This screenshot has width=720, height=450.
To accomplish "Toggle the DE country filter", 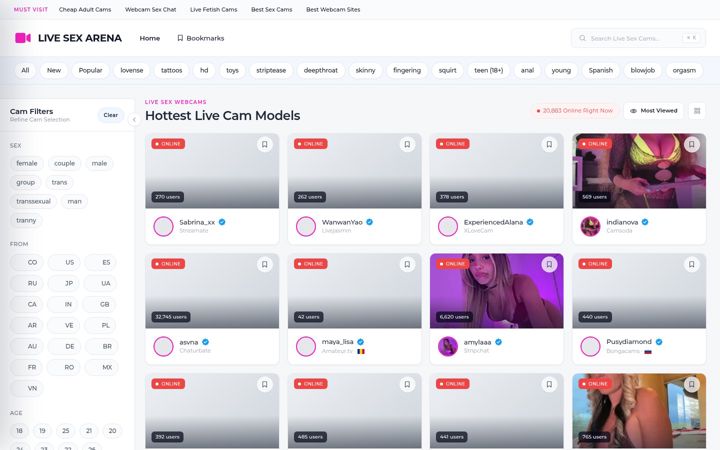I will pyautogui.click(x=64, y=346).
